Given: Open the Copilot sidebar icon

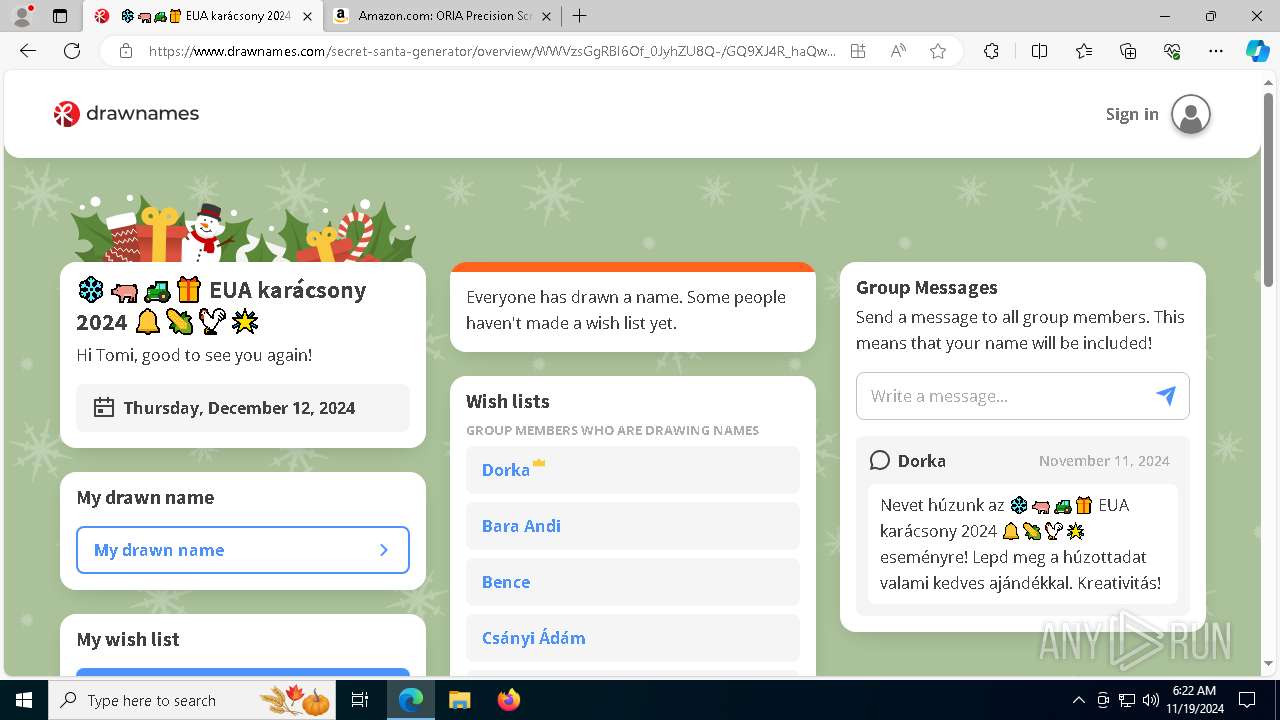Looking at the screenshot, I should point(1257,51).
